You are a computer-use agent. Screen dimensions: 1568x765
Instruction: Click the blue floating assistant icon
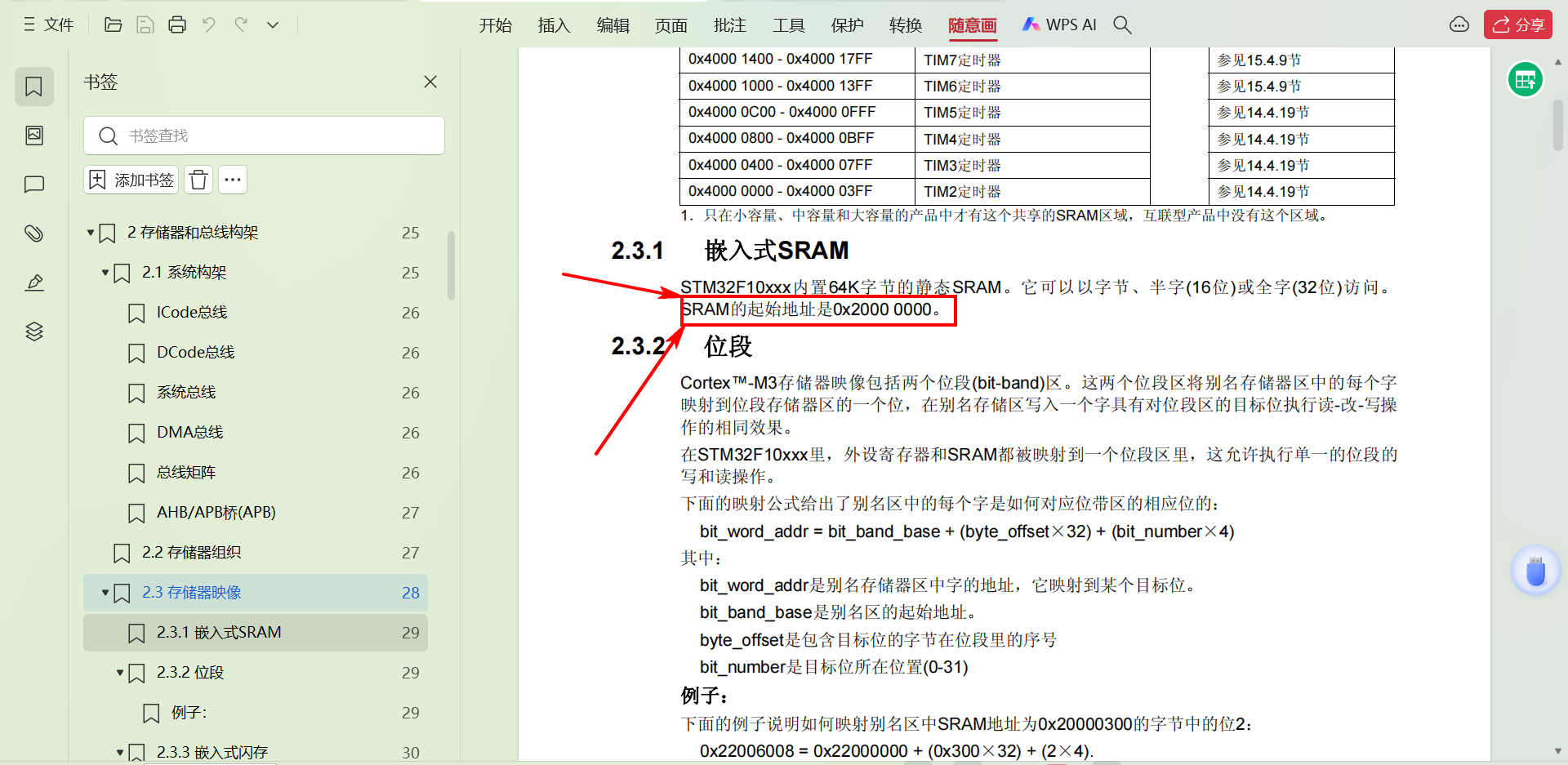pyautogui.click(x=1535, y=571)
